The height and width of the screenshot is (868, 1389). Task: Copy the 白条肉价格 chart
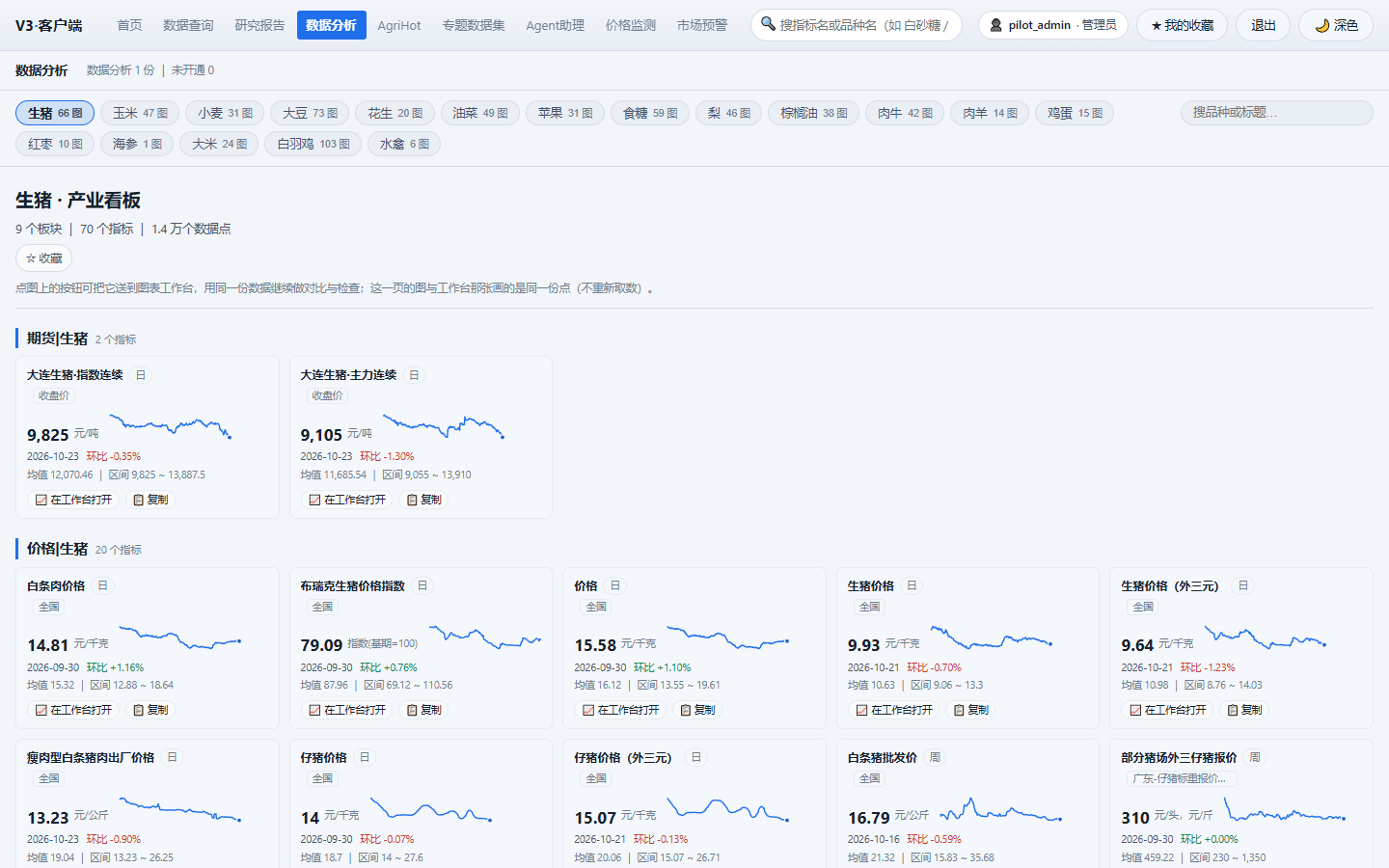coord(150,710)
